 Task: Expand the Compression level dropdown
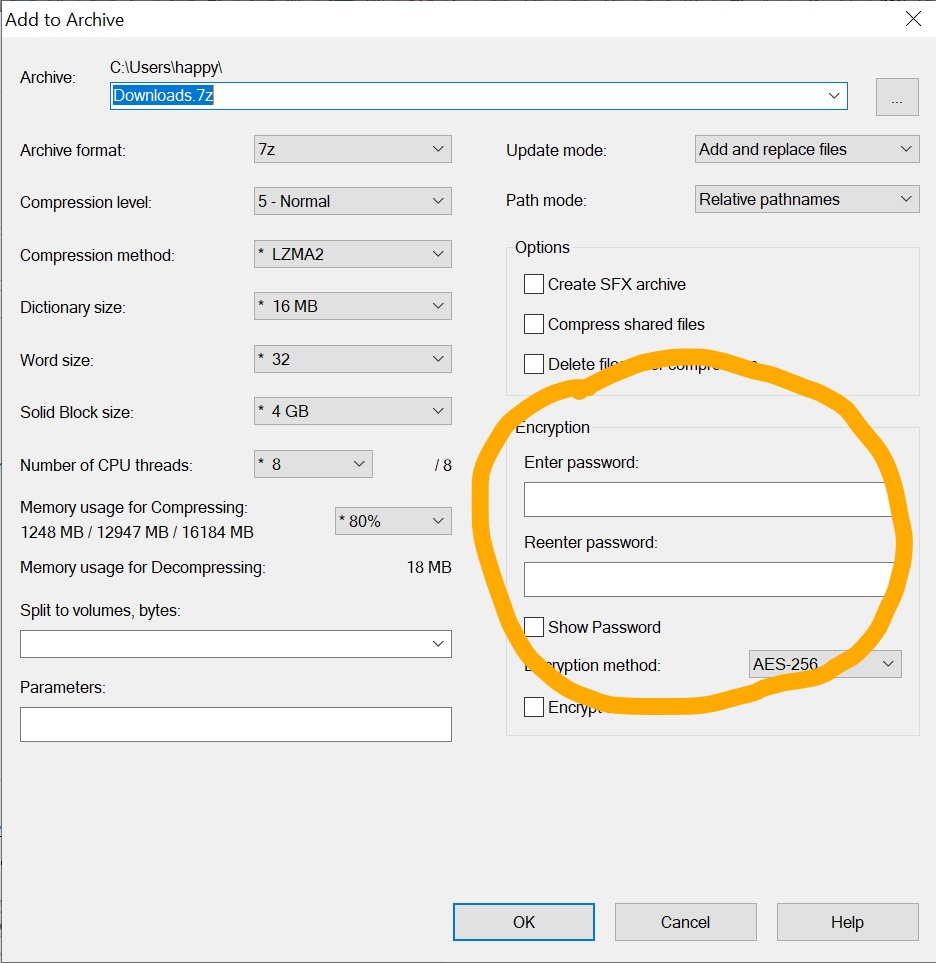(352, 201)
